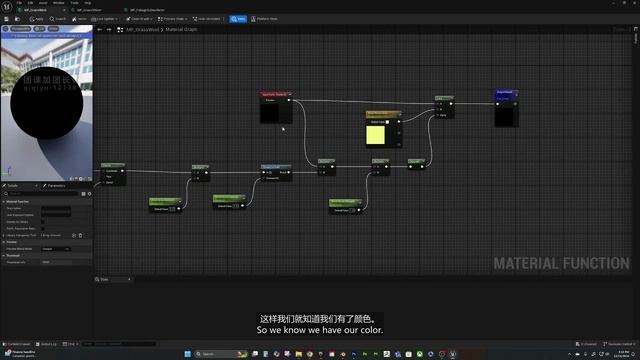Image resolution: width=640 pixels, height=360 pixels.
Task: Open the Help menu
Action: [87, 3]
